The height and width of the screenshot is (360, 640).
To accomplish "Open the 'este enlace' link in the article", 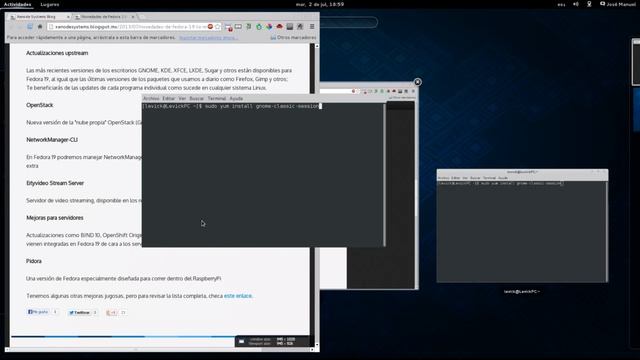I will click(x=238, y=296).
